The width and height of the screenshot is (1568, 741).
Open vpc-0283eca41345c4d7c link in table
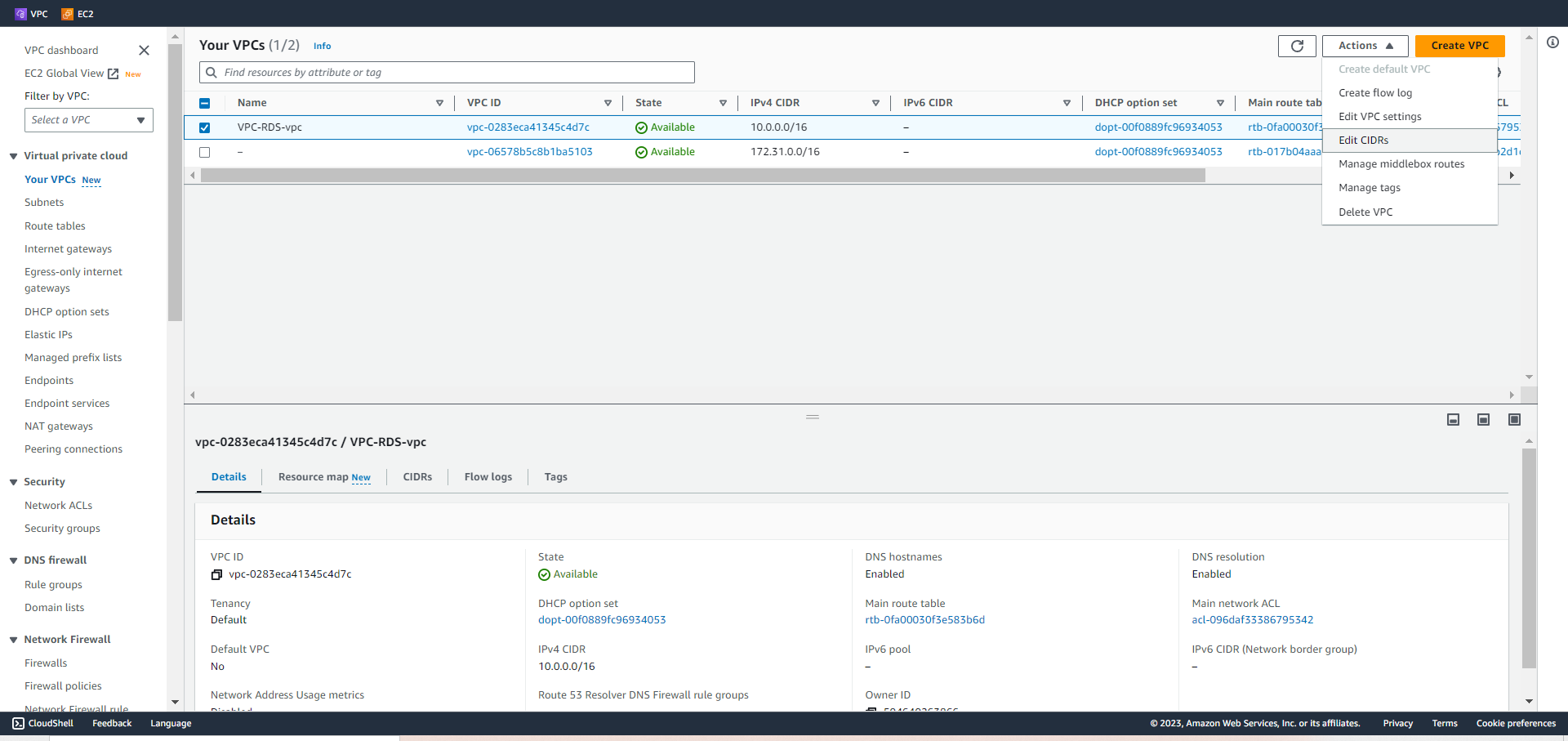click(528, 127)
